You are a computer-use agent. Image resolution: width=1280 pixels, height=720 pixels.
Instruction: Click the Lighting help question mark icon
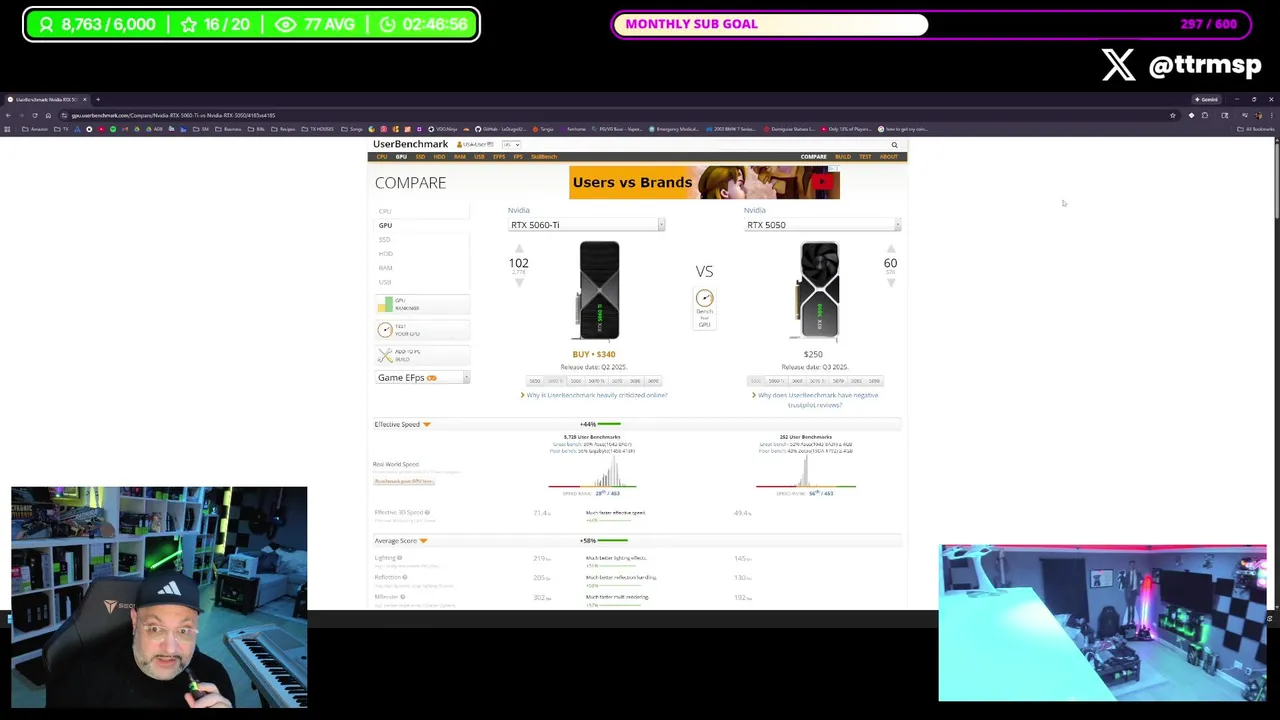[400, 558]
